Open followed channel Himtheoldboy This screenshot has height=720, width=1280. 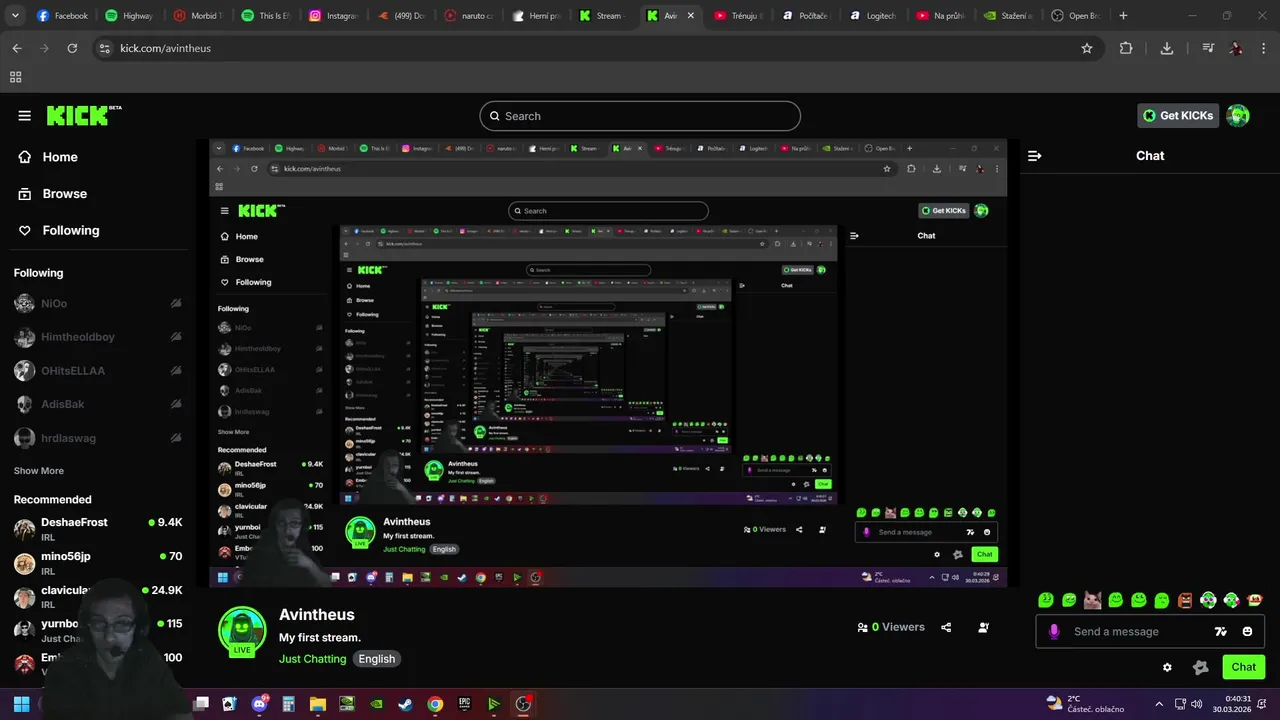pyautogui.click(x=98, y=337)
